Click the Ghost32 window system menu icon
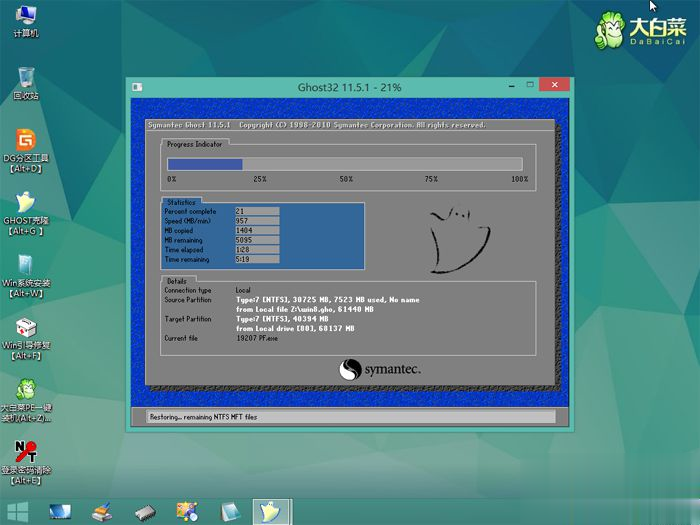This screenshot has height=525, width=700. click(x=137, y=87)
